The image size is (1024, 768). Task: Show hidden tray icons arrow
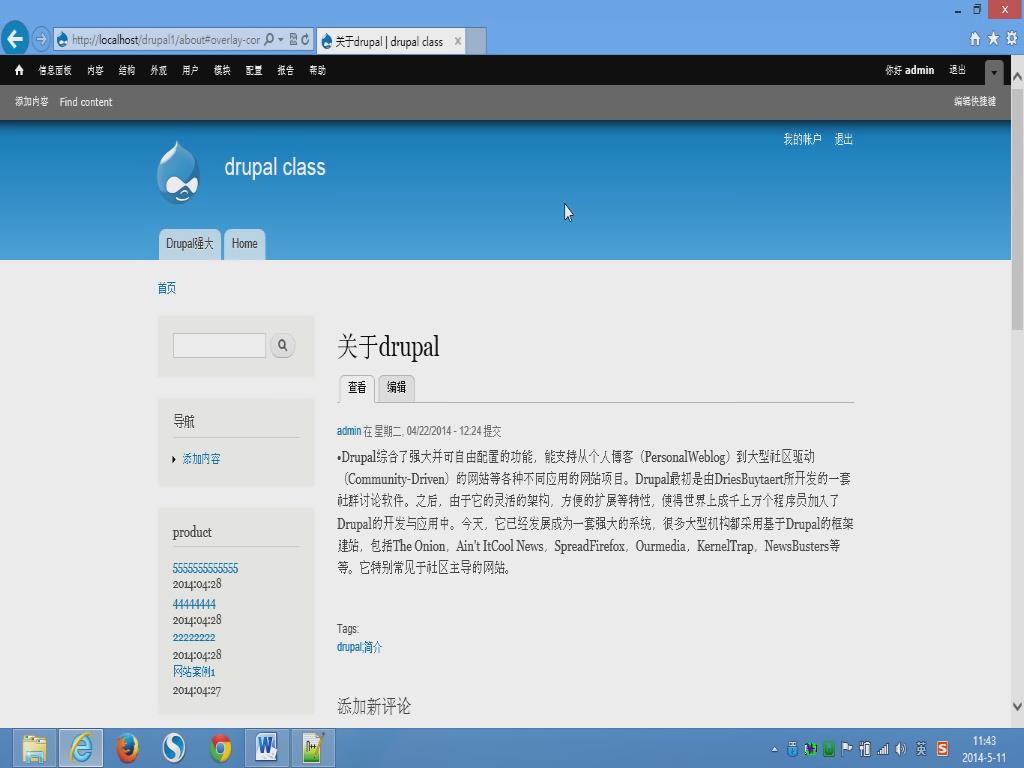pos(775,749)
